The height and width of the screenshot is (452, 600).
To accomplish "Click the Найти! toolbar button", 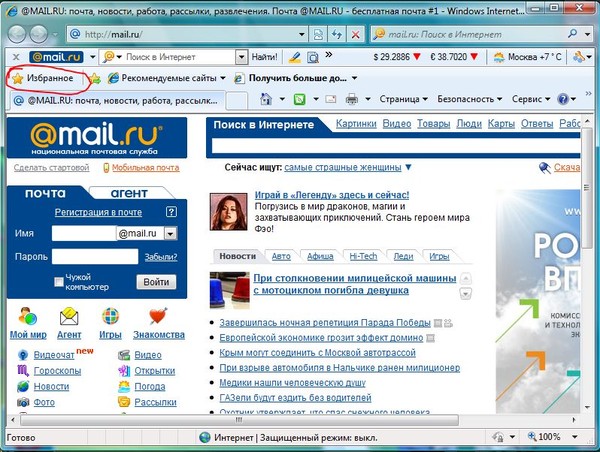I will click(264, 57).
